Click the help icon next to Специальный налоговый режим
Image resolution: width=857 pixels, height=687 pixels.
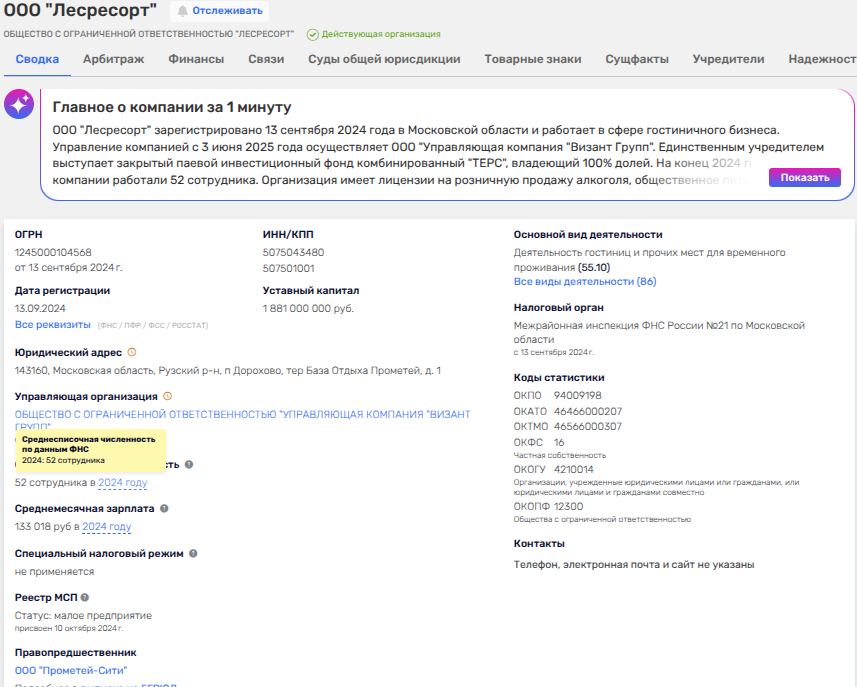(x=193, y=553)
